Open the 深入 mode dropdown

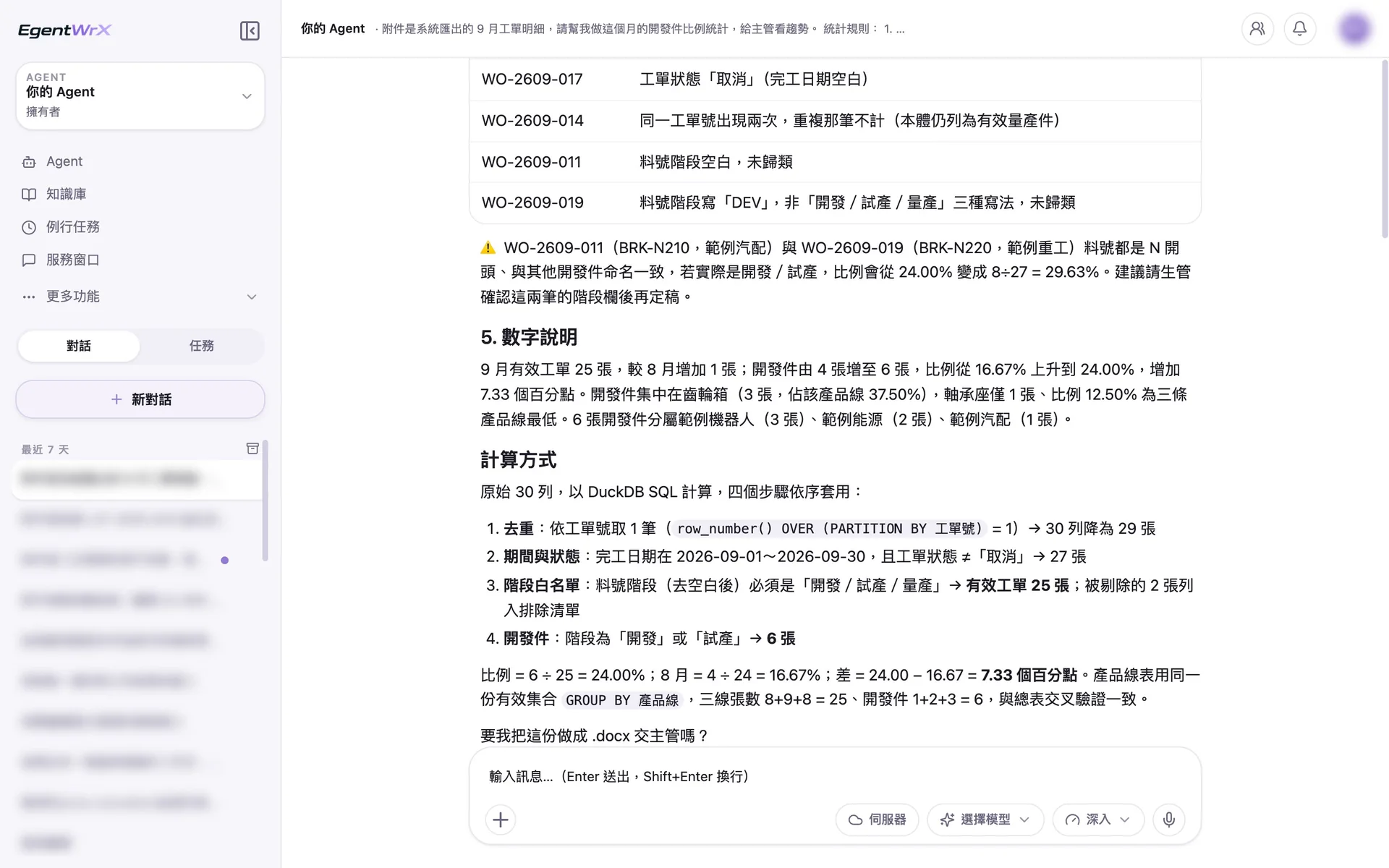[x=1098, y=820]
